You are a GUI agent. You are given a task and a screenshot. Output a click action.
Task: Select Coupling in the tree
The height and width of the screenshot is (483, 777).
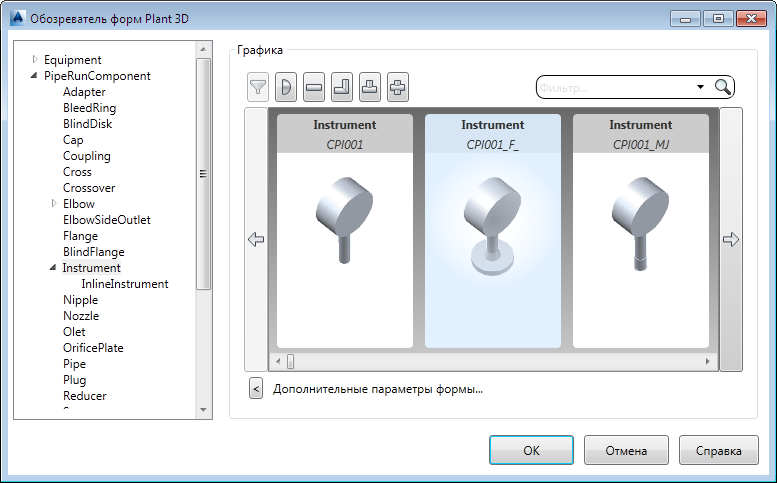tap(87, 156)
